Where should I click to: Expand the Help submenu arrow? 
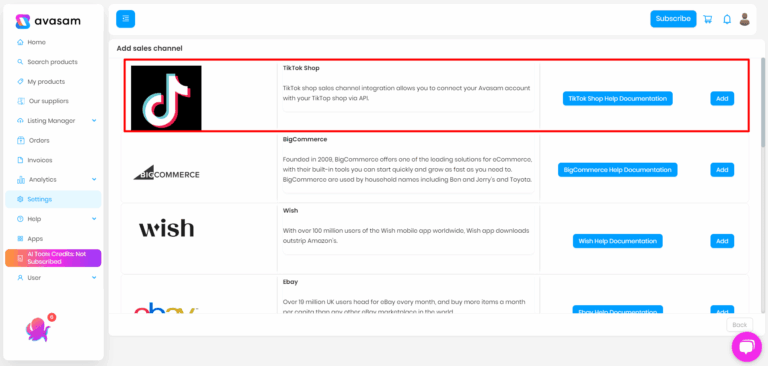tap(94, 219)
